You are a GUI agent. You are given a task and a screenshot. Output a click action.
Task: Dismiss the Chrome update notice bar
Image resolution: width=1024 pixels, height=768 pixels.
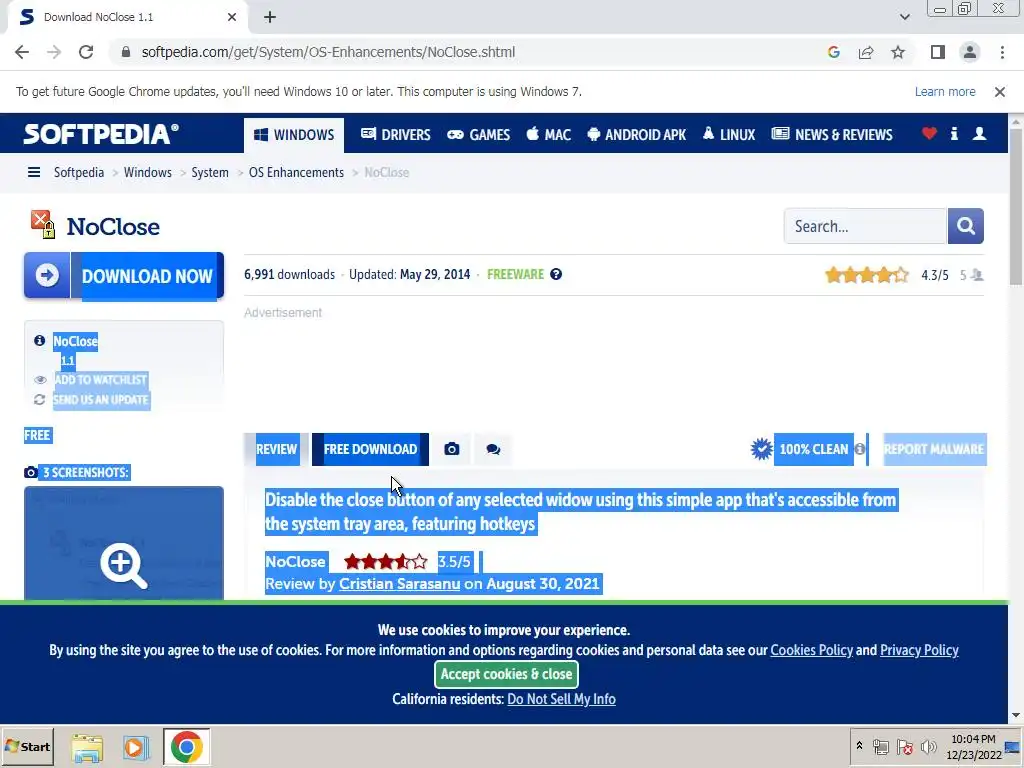coord(999,92)
